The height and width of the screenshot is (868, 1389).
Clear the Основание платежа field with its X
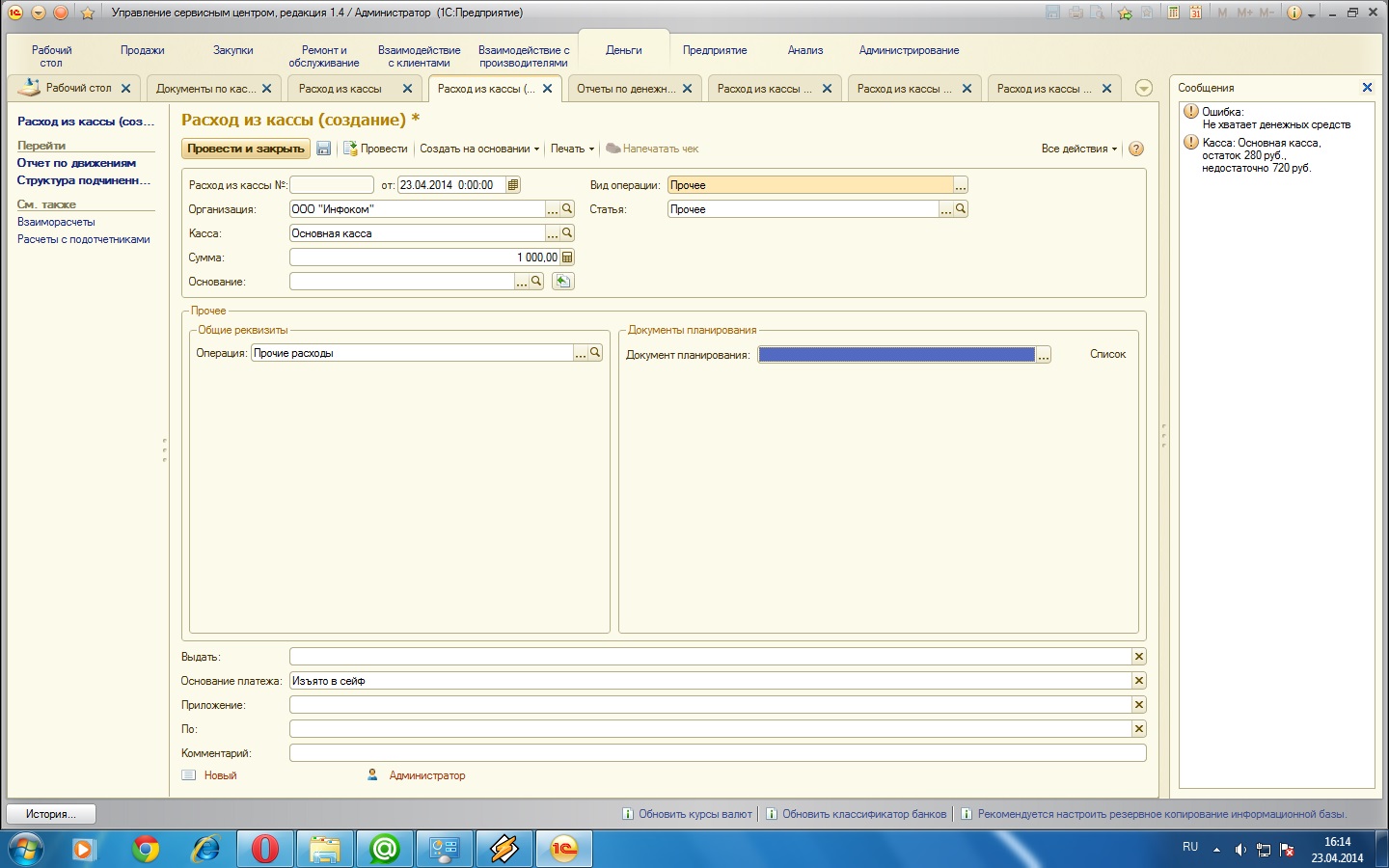tap(1139, 681)
